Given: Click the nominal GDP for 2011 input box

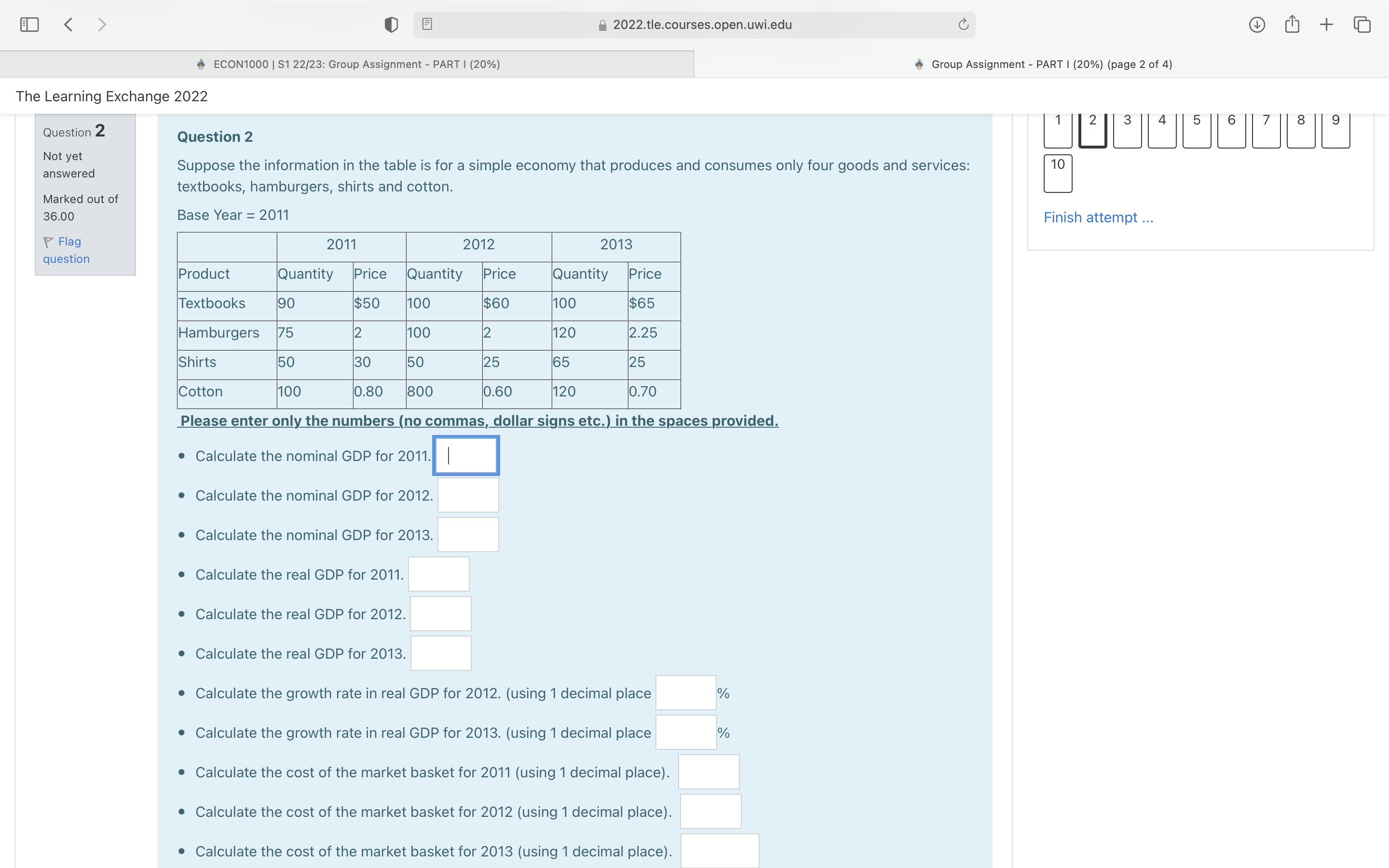Looking at the screenshot, I should [x=465, y=455].
